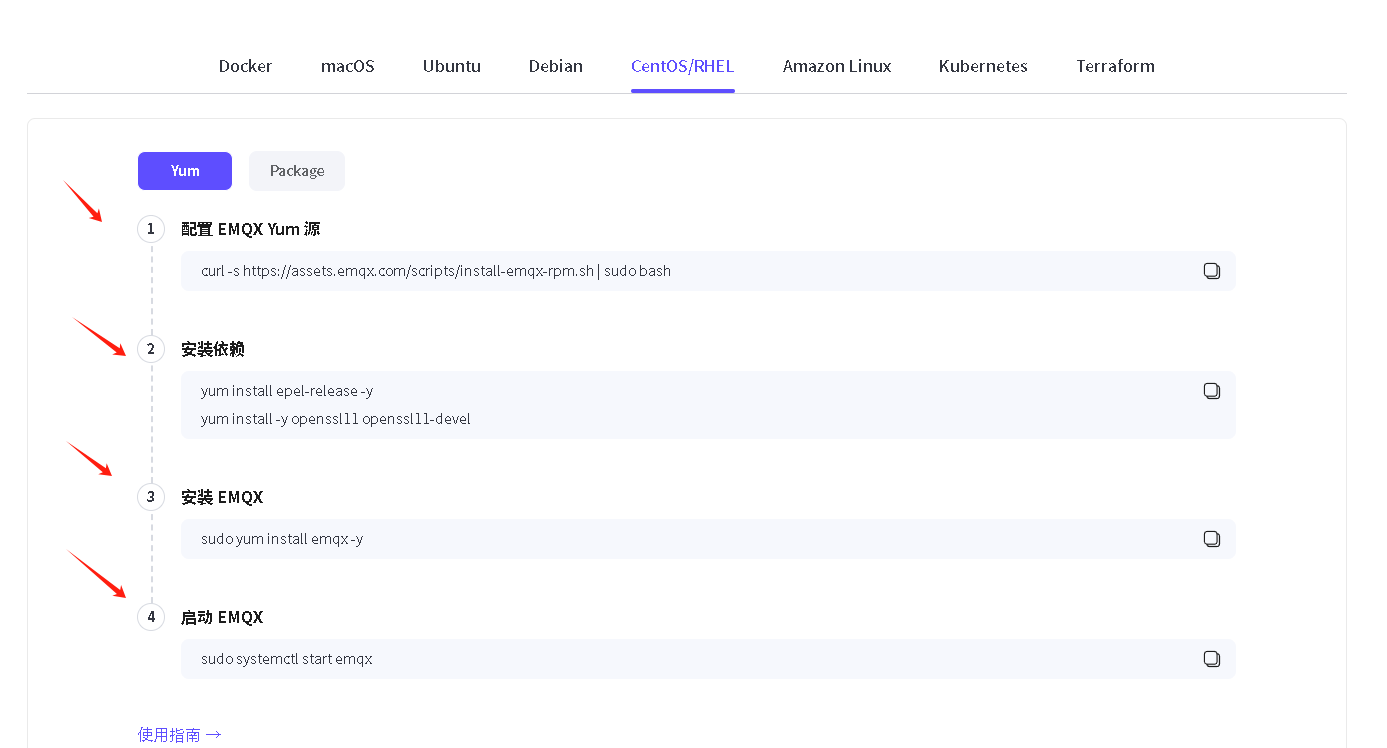Click the yum install -y openssl11 openssl11-devel line
Viewport: 1387px width, 748px height.
(x=335, y=419)
